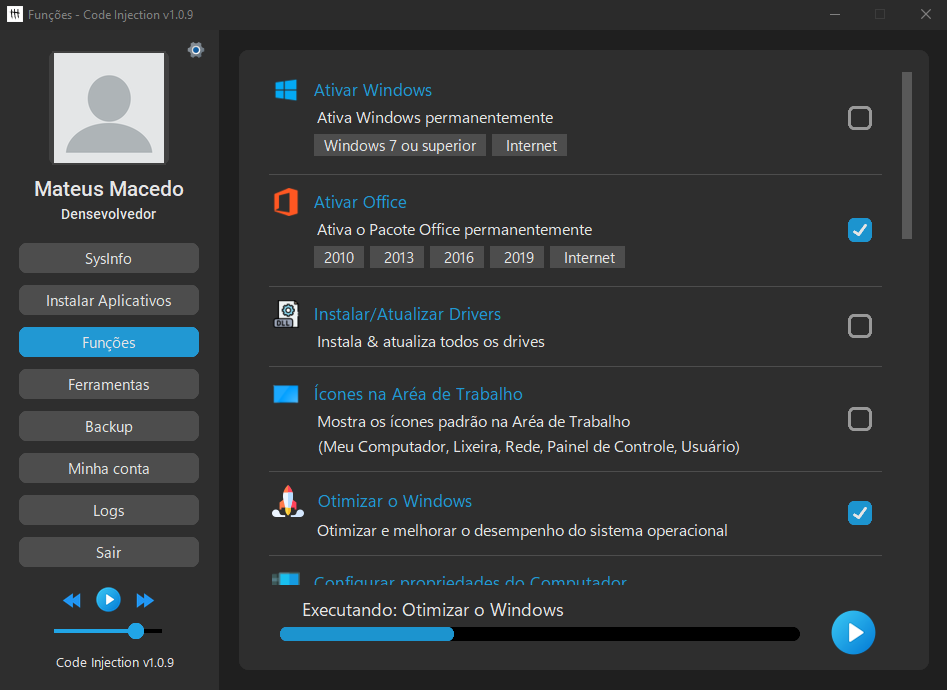Click the Mateus Macedo user name
947x690 pixels.
tap(109, 189)
